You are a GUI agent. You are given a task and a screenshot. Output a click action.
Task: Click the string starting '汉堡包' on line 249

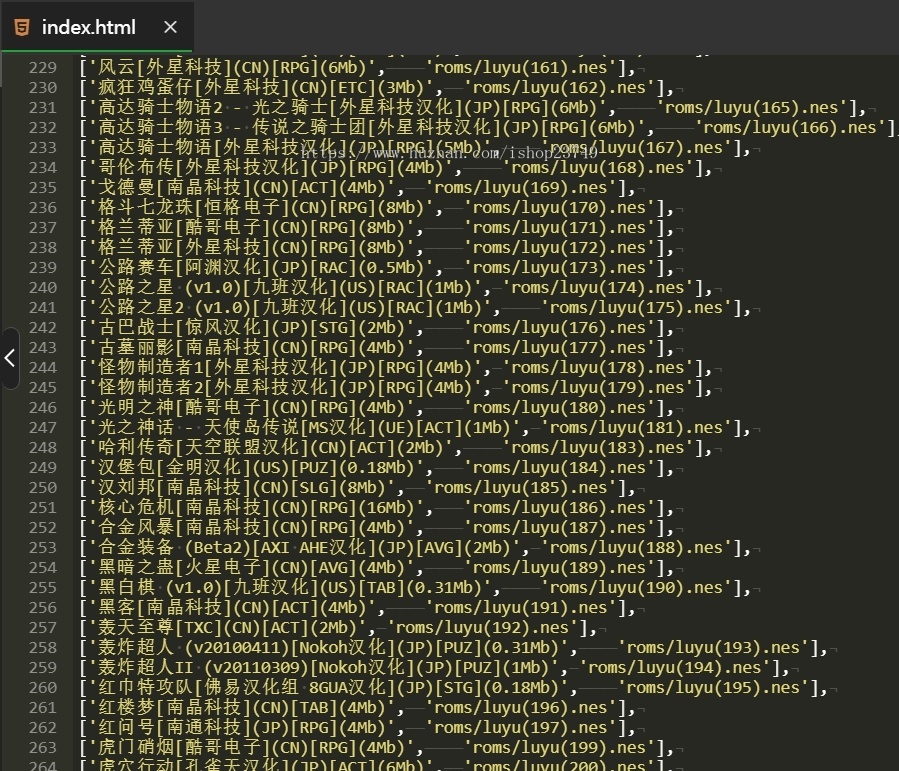[x=256, y=468]
